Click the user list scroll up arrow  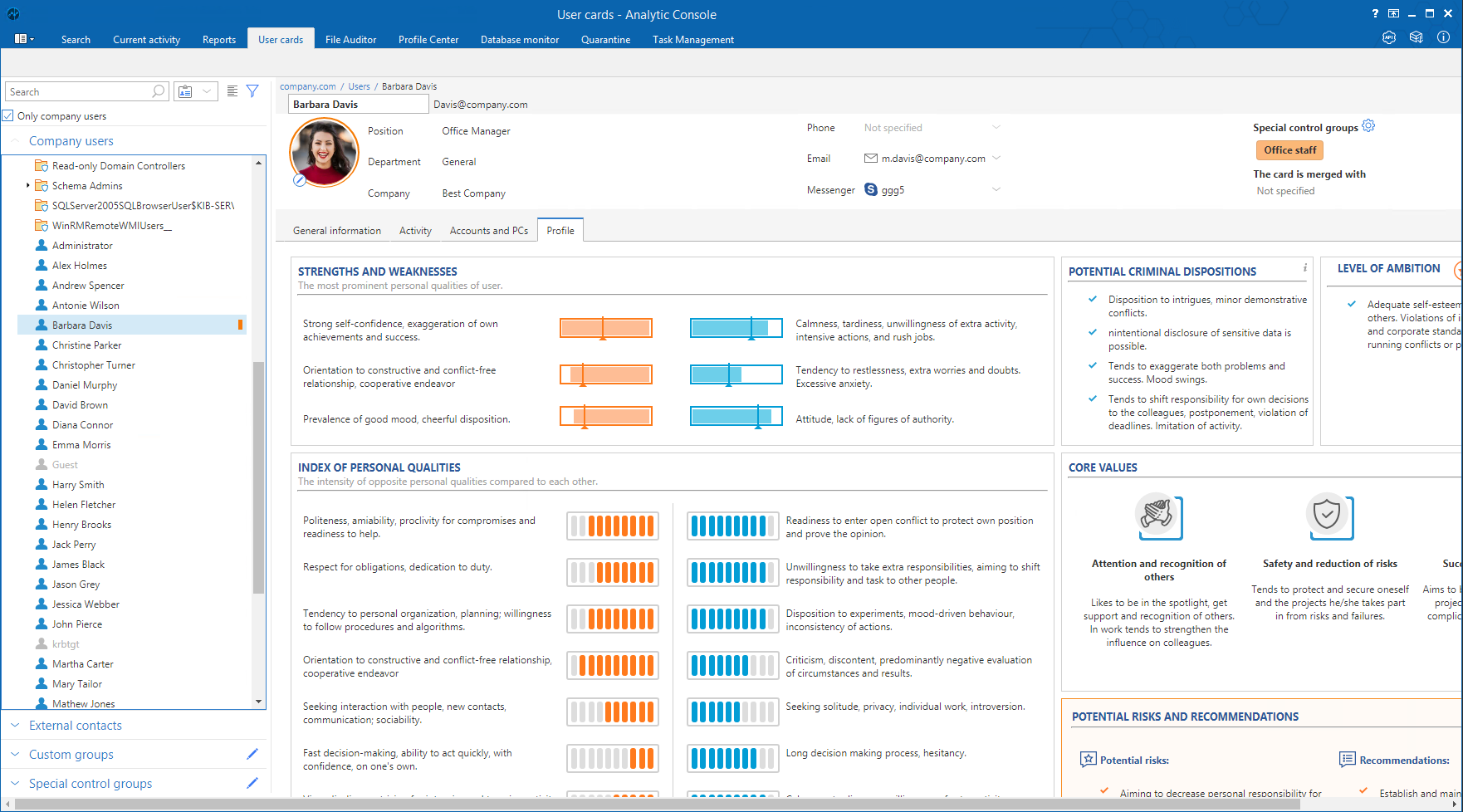point(259,164)
